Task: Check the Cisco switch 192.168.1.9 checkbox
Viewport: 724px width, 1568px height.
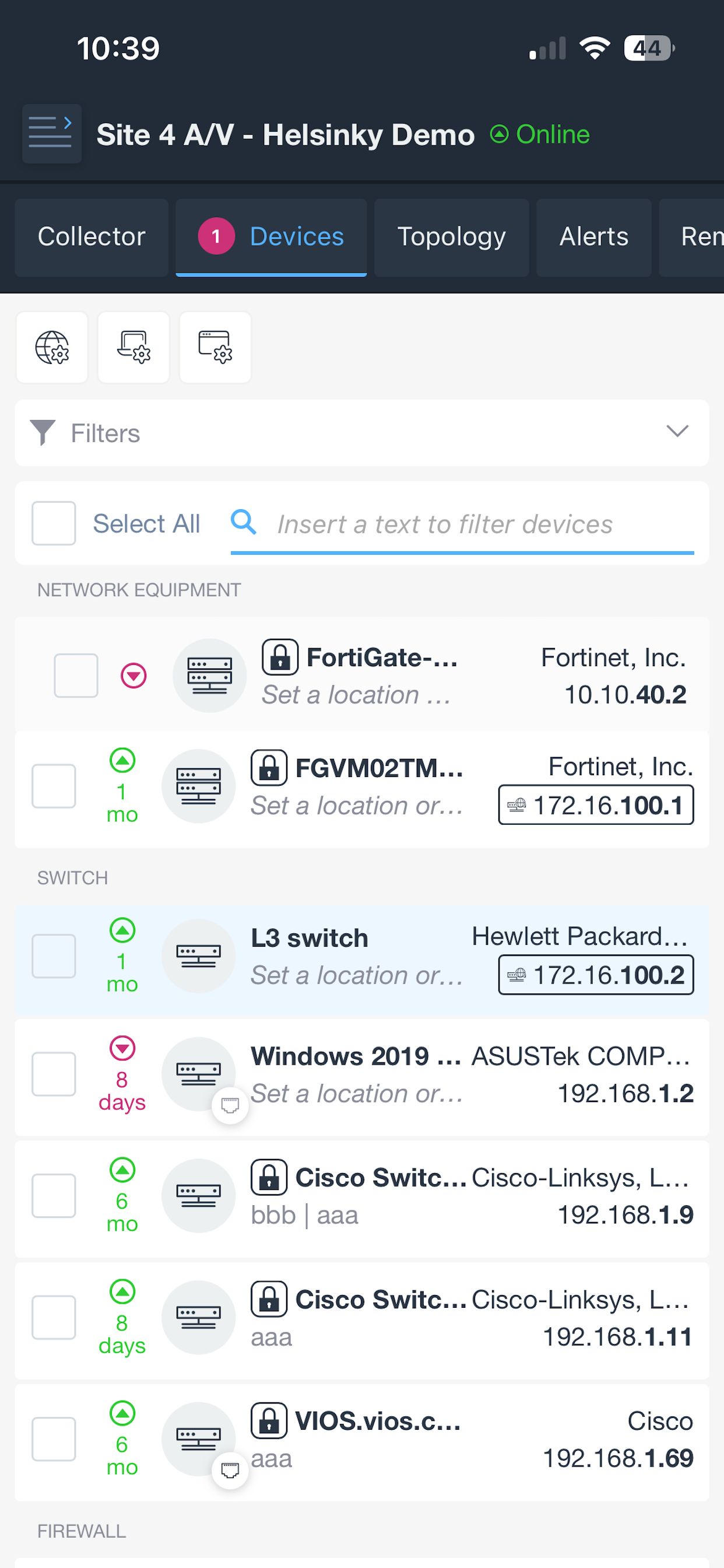Action: coord(54,1195)
